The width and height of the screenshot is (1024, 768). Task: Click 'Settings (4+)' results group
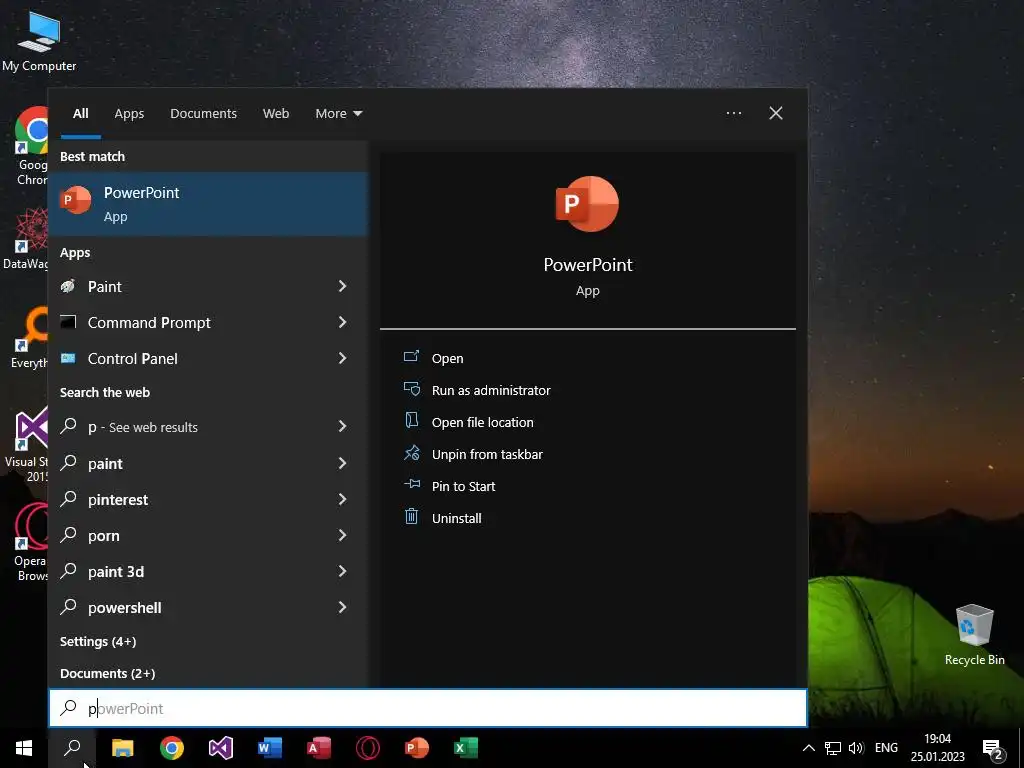[x=98, y=641]
